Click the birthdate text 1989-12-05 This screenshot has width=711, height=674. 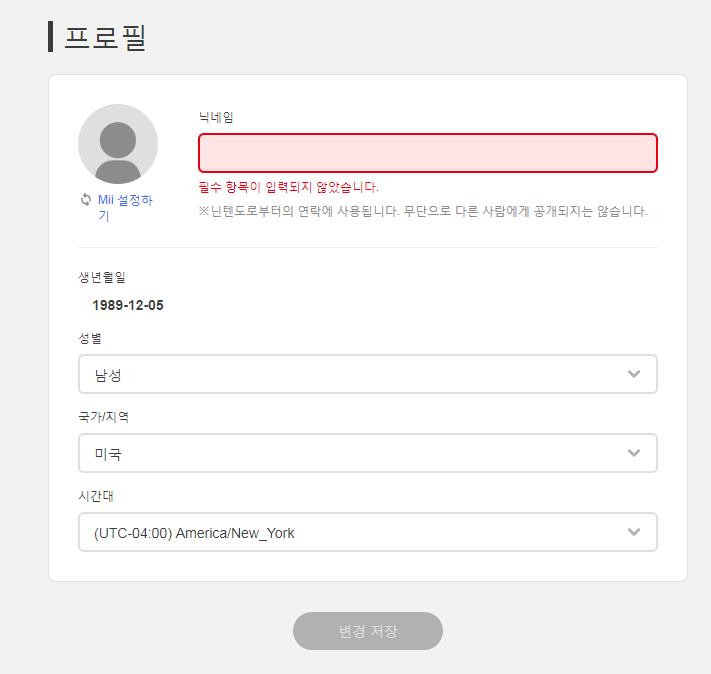[x=128, y=305]
